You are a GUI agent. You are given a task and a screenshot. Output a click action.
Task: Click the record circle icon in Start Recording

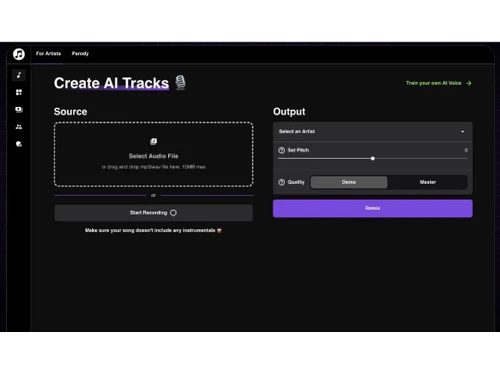pyautogui.click(x=173, y=213)
